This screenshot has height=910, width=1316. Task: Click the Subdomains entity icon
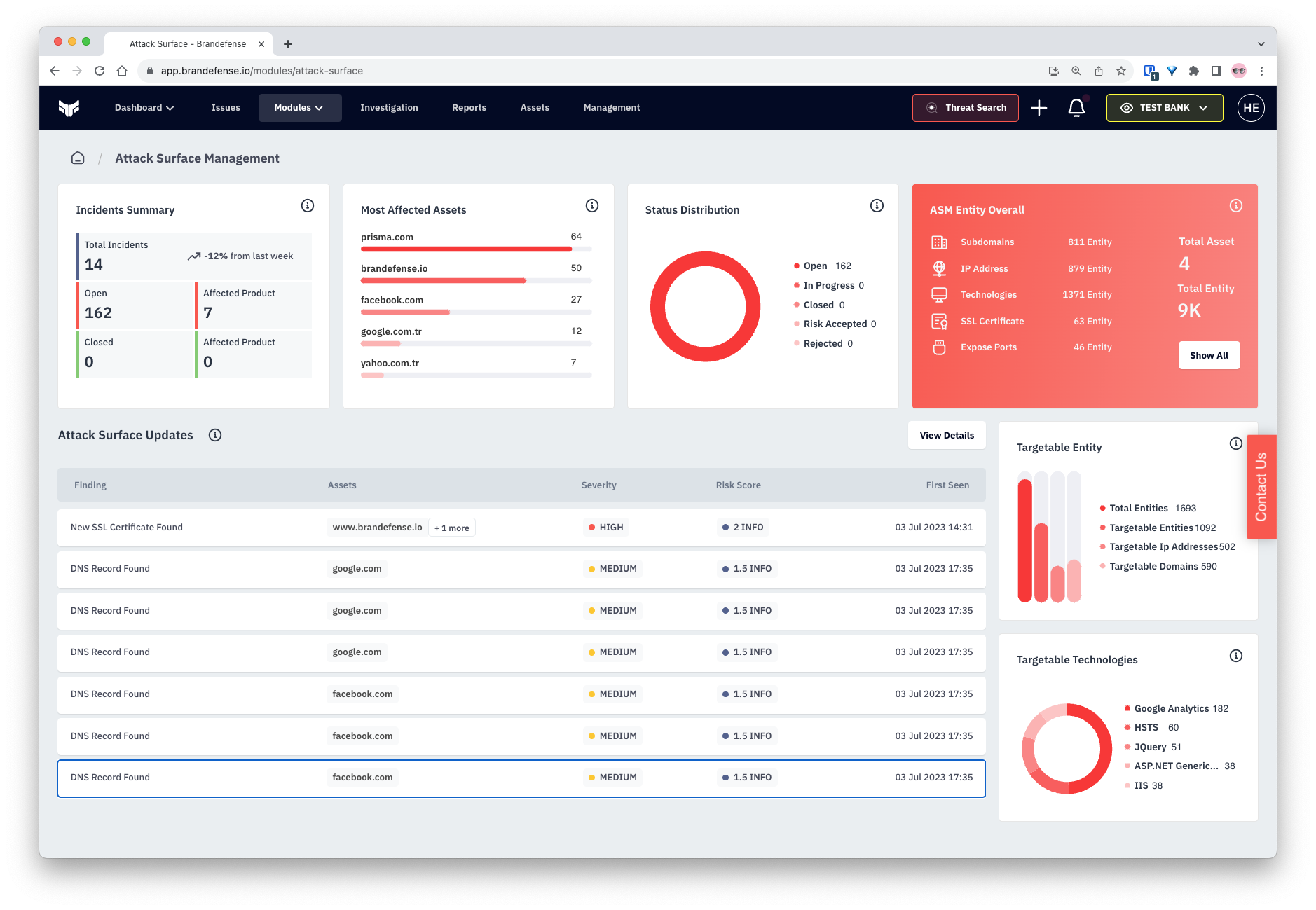[939, 242]
